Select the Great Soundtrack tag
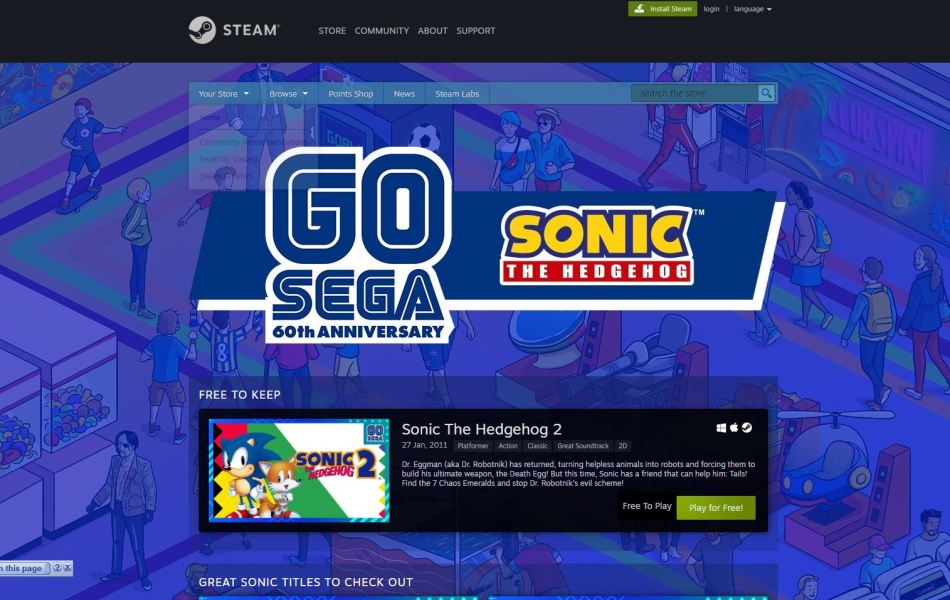This screenshot has width=950, height=600. (x=583, y=446)
